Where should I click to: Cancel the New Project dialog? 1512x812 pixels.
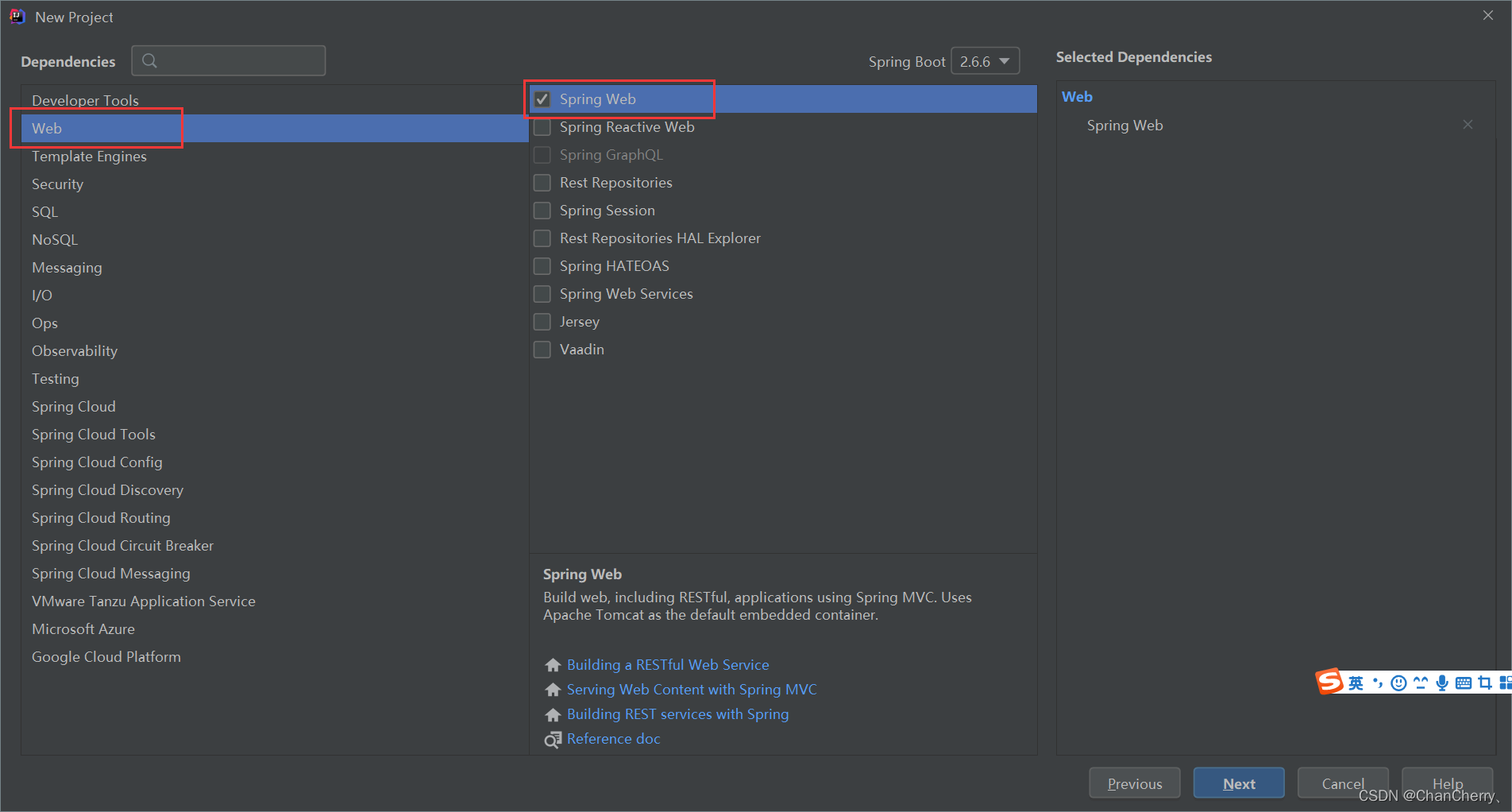pyautogui.click(x=1343, y=783)
